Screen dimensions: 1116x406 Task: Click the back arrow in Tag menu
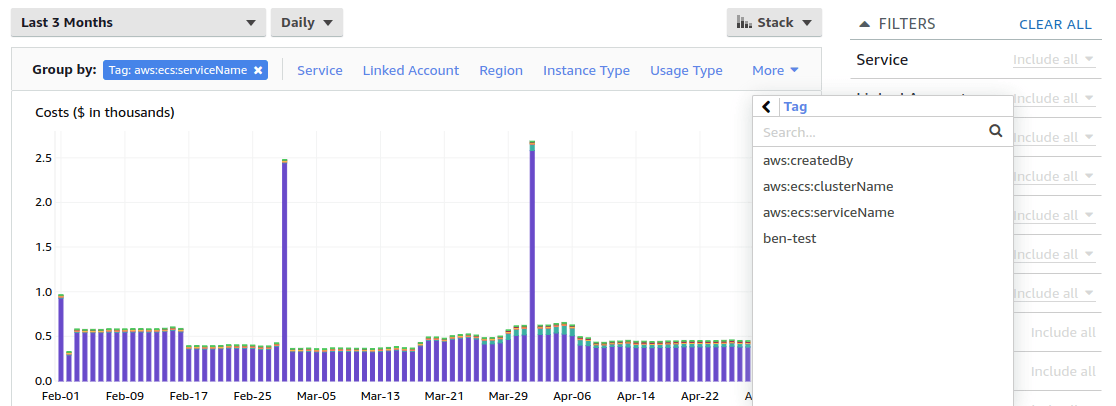click(x=767, y=107)
